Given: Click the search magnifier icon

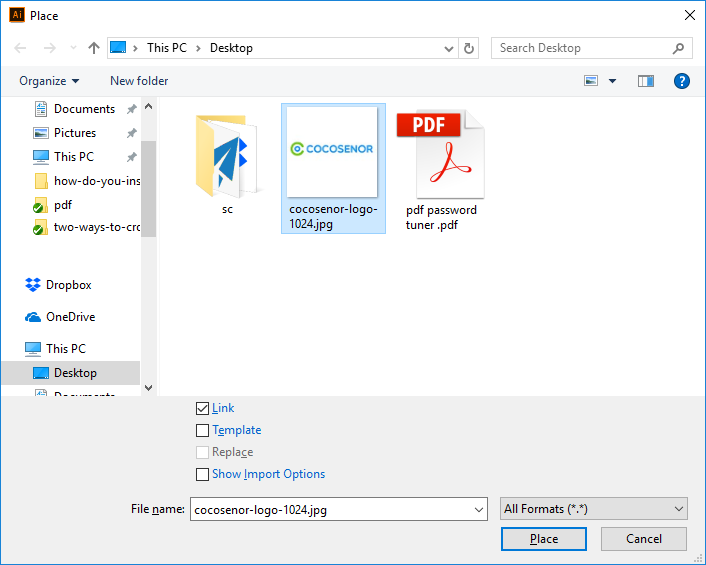Looking at the screenshot, I should point(679,48).
